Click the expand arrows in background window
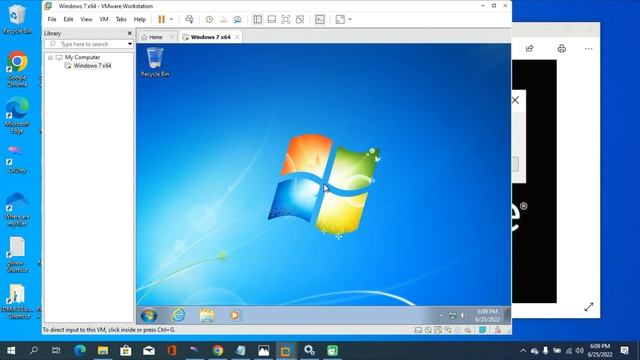640x360 pixels. tap(589, 307)
